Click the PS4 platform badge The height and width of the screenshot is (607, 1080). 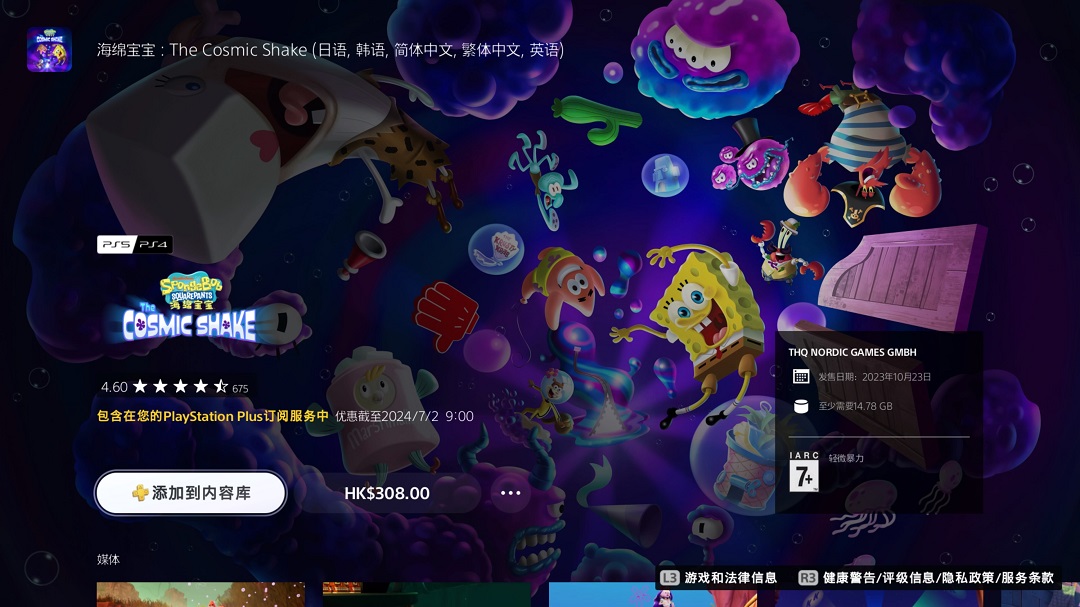tap(153, 244)
